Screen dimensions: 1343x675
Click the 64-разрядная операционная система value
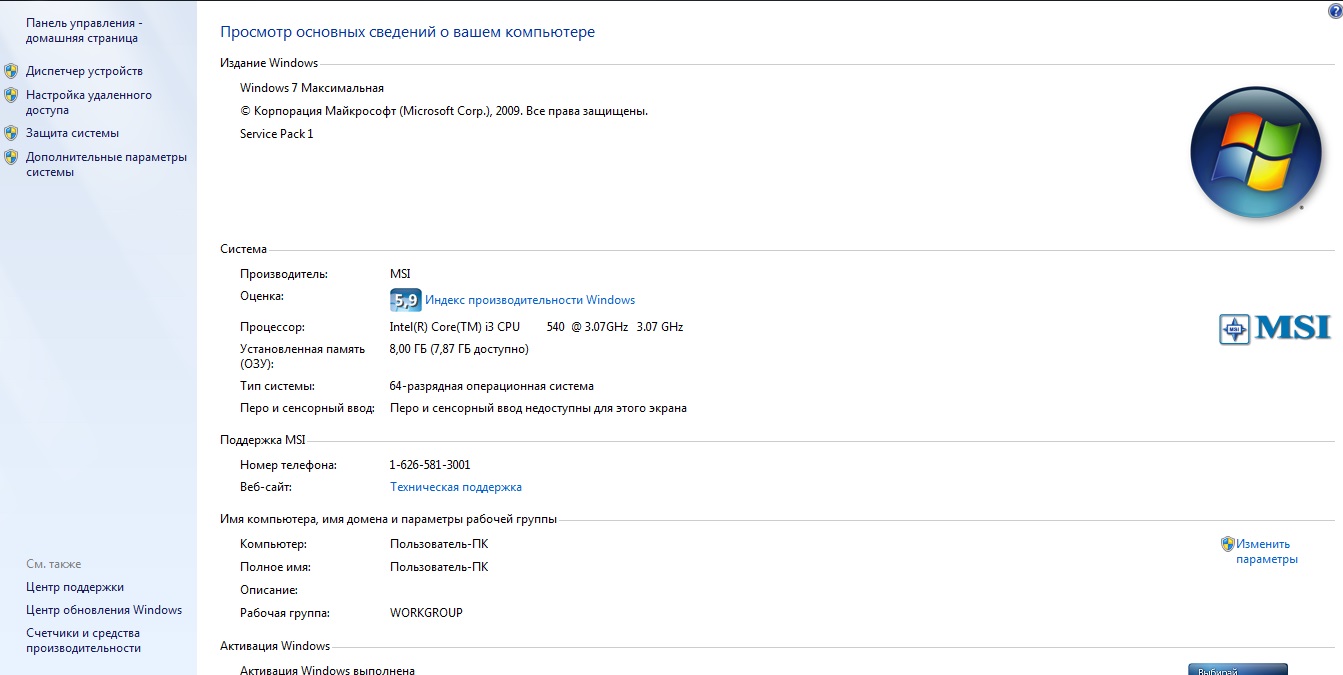(492, 386)
